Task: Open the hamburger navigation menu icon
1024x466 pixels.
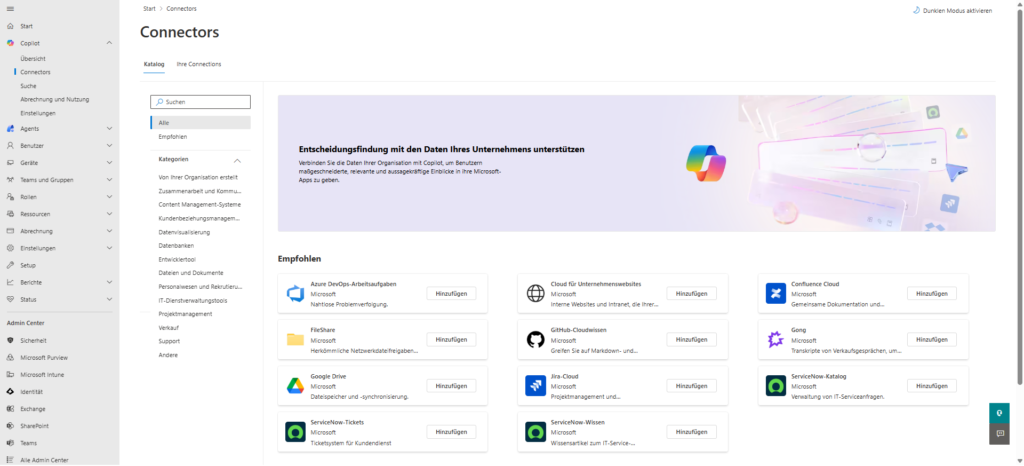Action: pos(10,9)
